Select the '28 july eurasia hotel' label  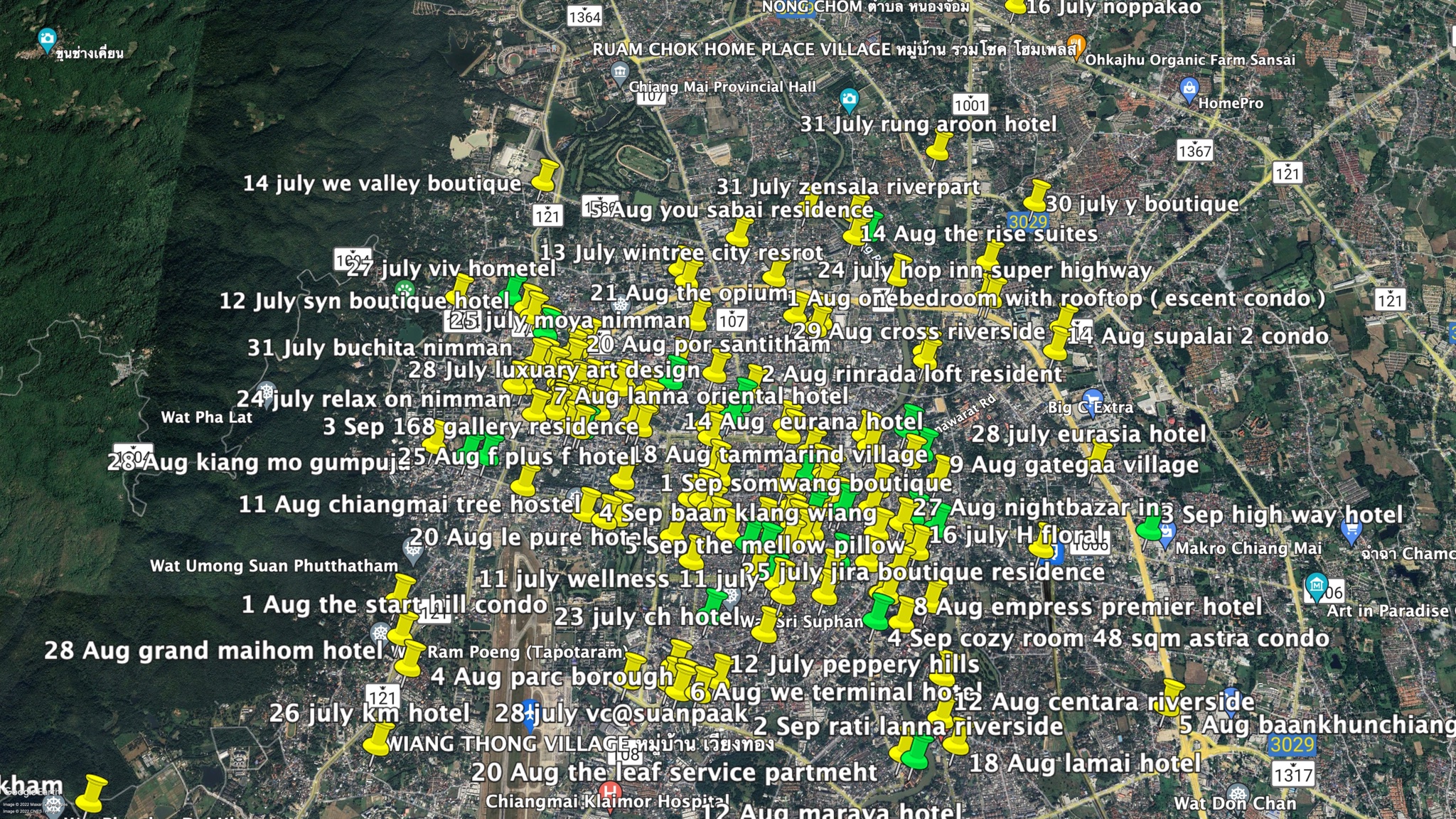point(1089,434)
